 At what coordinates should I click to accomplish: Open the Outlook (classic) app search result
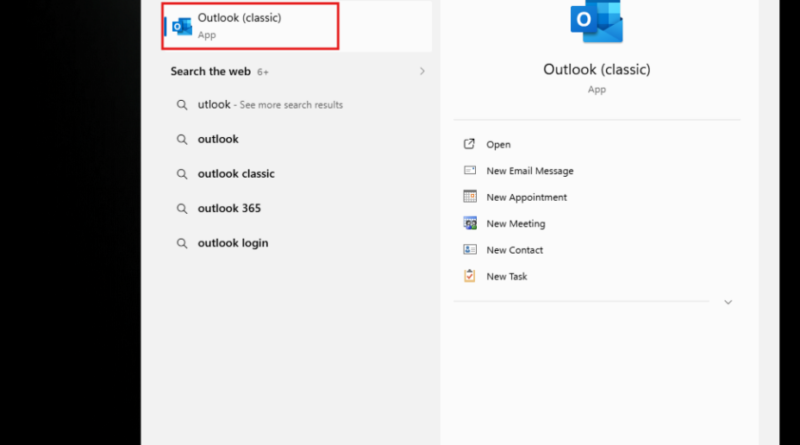click(x=297, y=26)
